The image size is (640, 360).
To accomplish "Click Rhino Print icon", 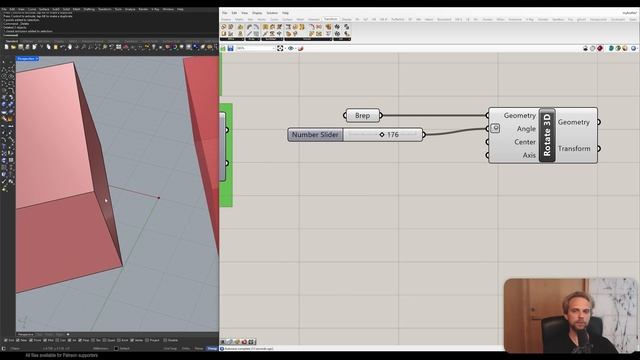I will click(x=27, y=47).
